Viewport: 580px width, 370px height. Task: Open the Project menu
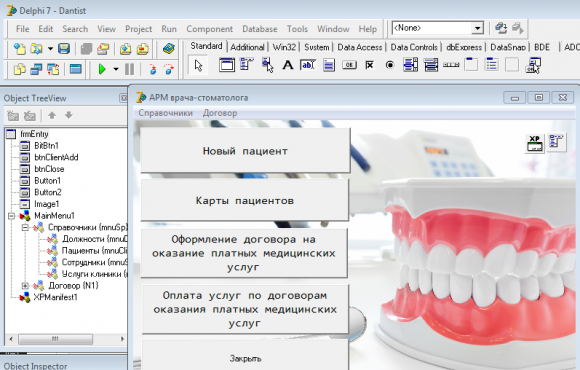[138, 29]
